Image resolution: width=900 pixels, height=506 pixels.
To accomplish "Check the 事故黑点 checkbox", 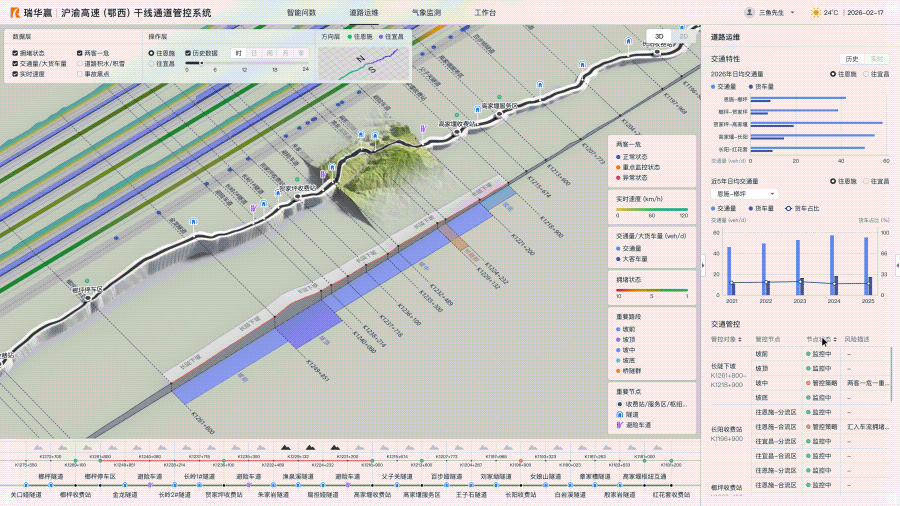I will click(x=80, y=74).
